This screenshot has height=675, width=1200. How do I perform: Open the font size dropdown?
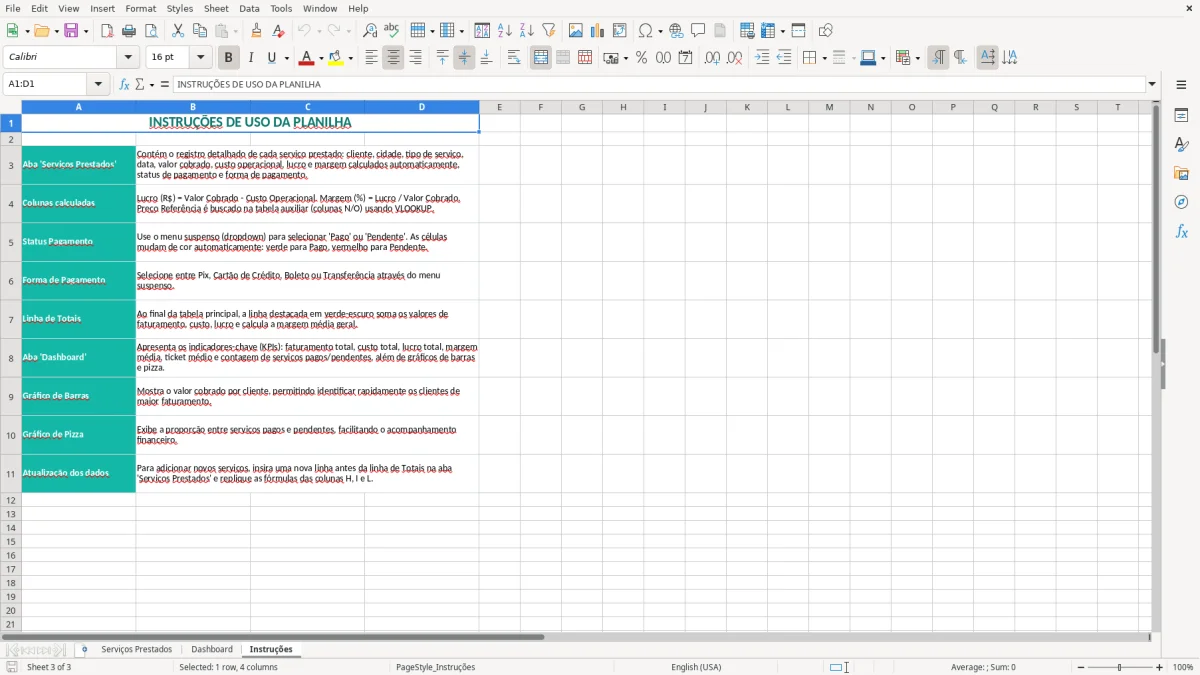point(201,58)
